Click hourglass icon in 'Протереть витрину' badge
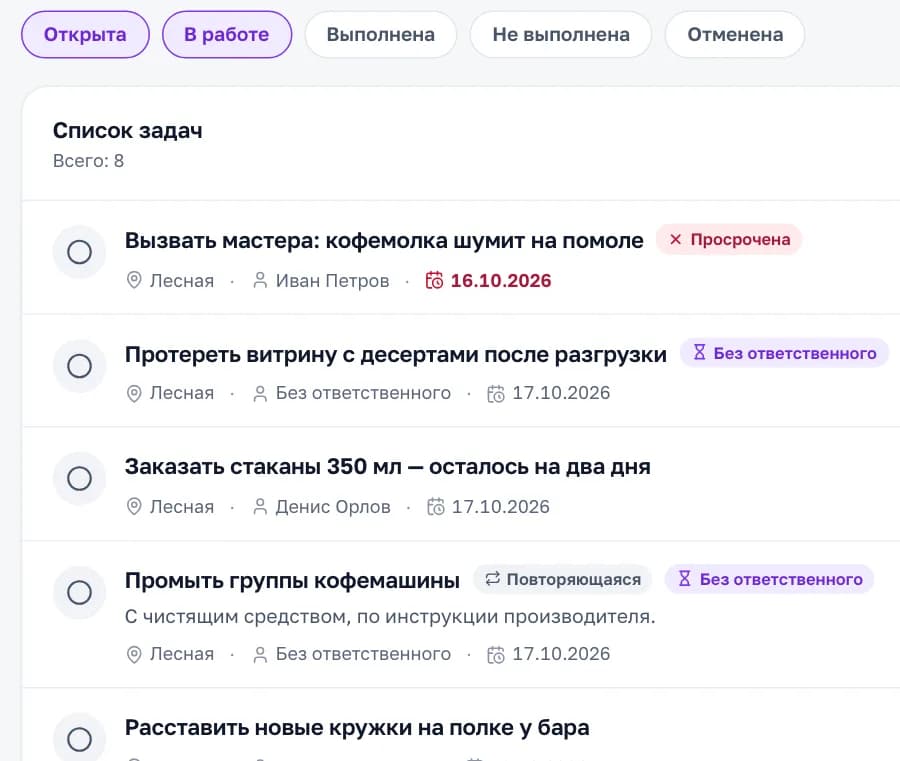Screen dimensions: 900x761 click(x=699, y=352)
